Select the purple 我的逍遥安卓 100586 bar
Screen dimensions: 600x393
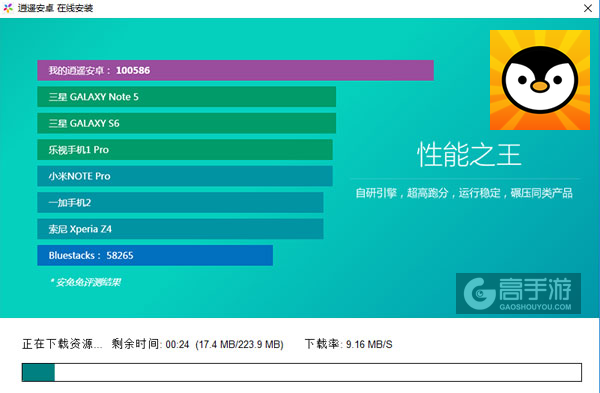point(235,70)
